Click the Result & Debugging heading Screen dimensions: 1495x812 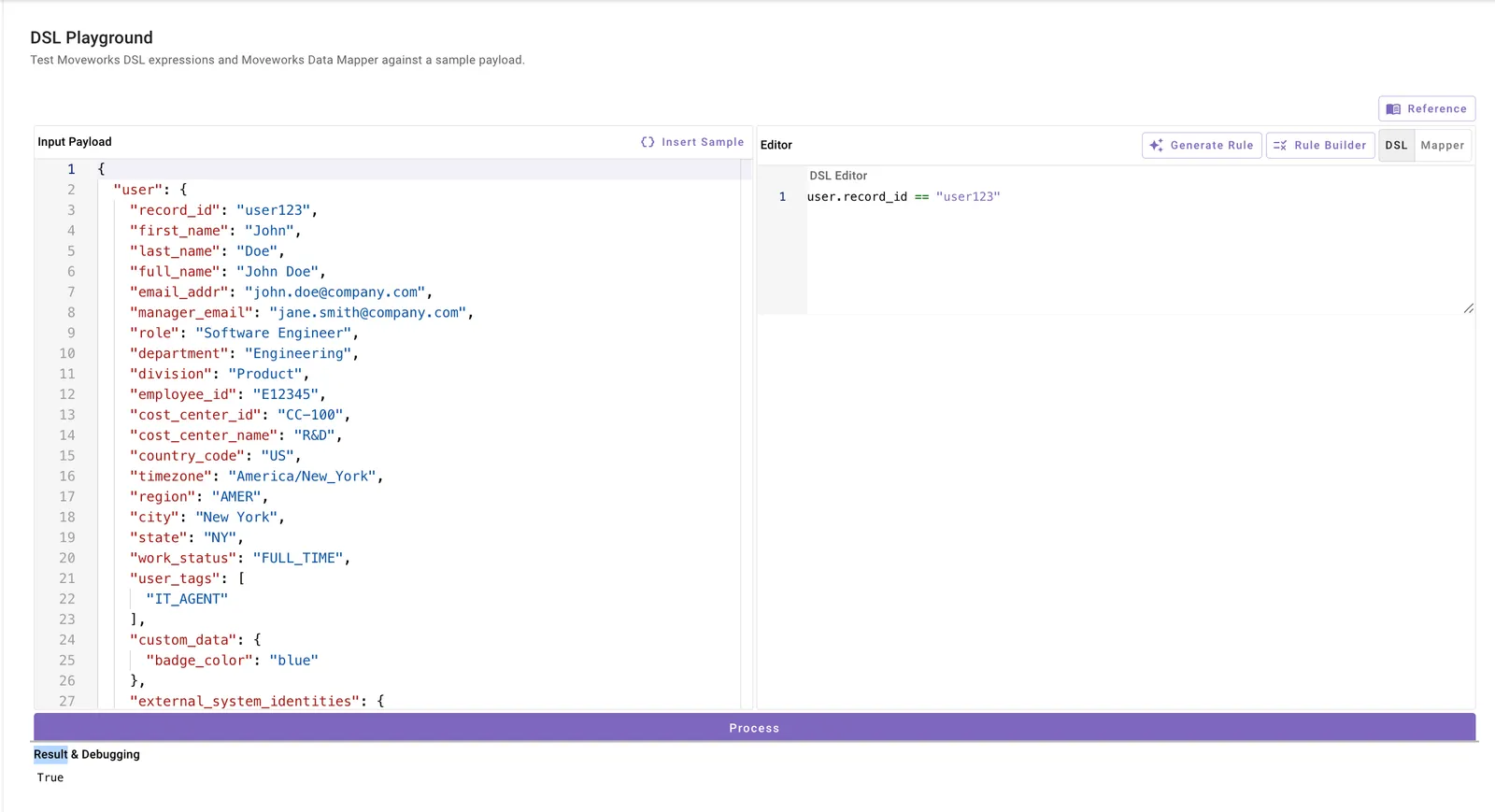pyautogui.click(x=87, y=754)
